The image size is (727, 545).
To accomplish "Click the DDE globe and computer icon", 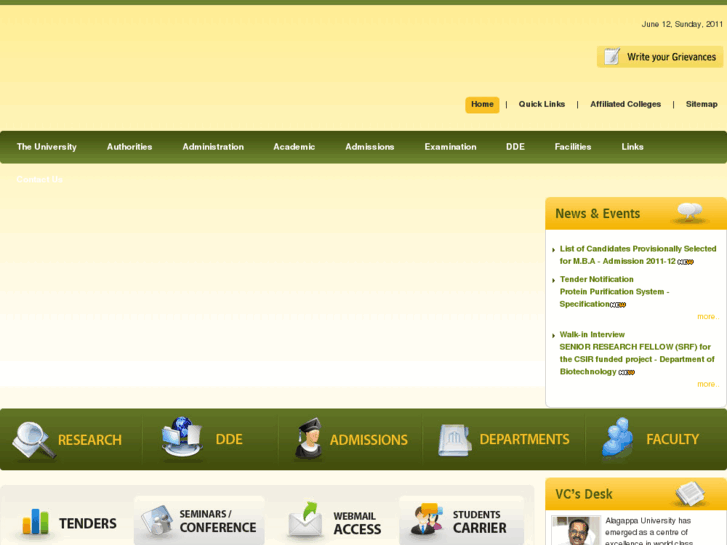I will [x=182, y=437].
